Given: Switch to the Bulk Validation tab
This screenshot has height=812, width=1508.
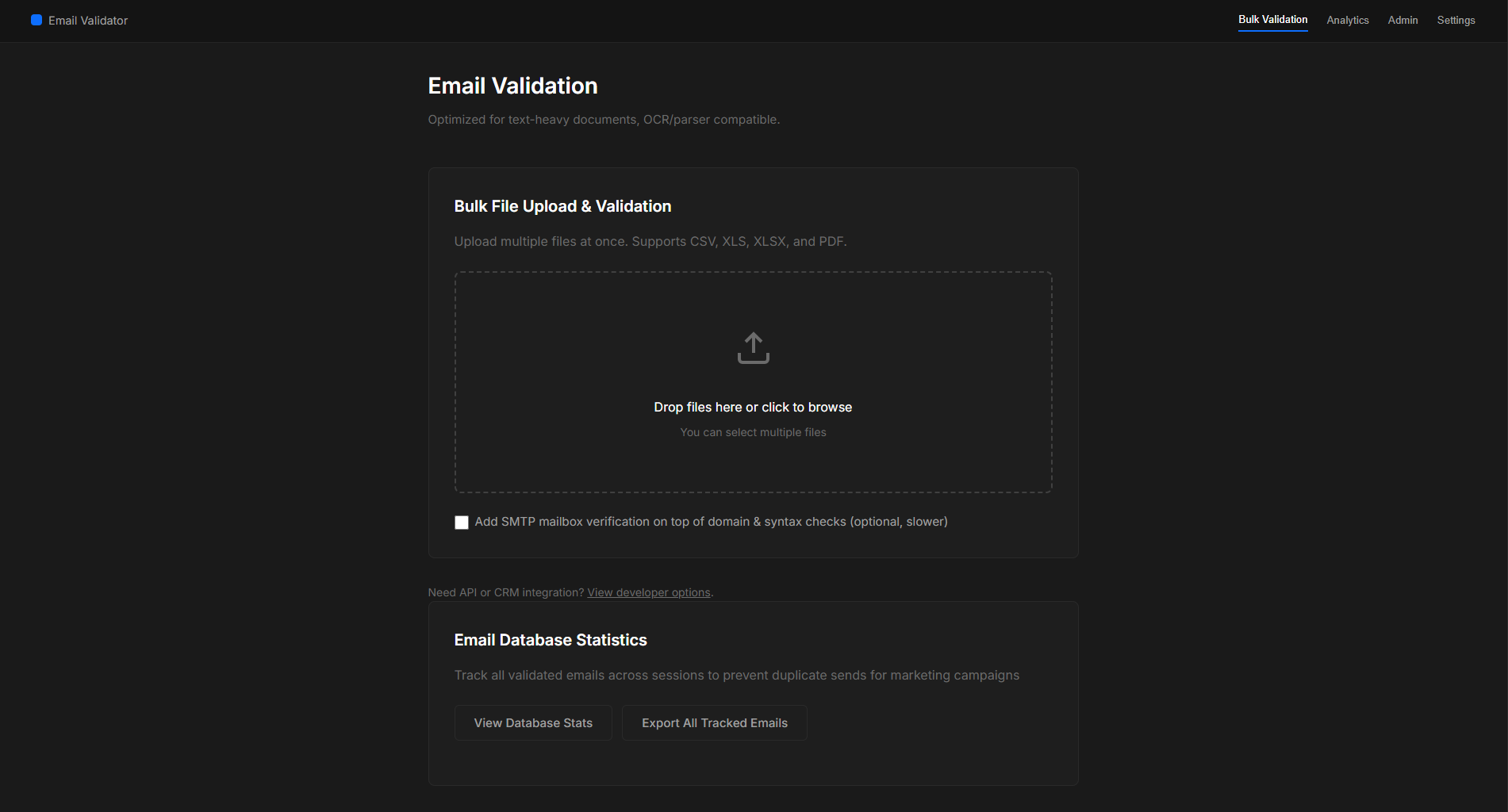Looking at the screenshot, I should (1272, 20).
